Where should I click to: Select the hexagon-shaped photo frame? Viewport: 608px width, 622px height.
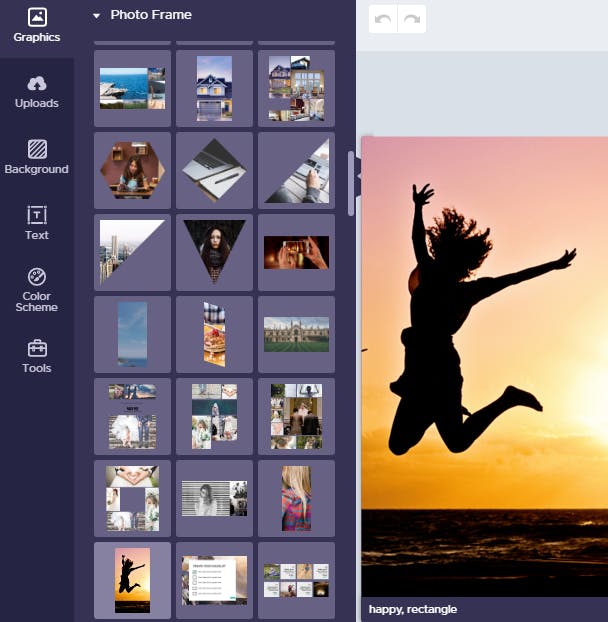(132, 170)
